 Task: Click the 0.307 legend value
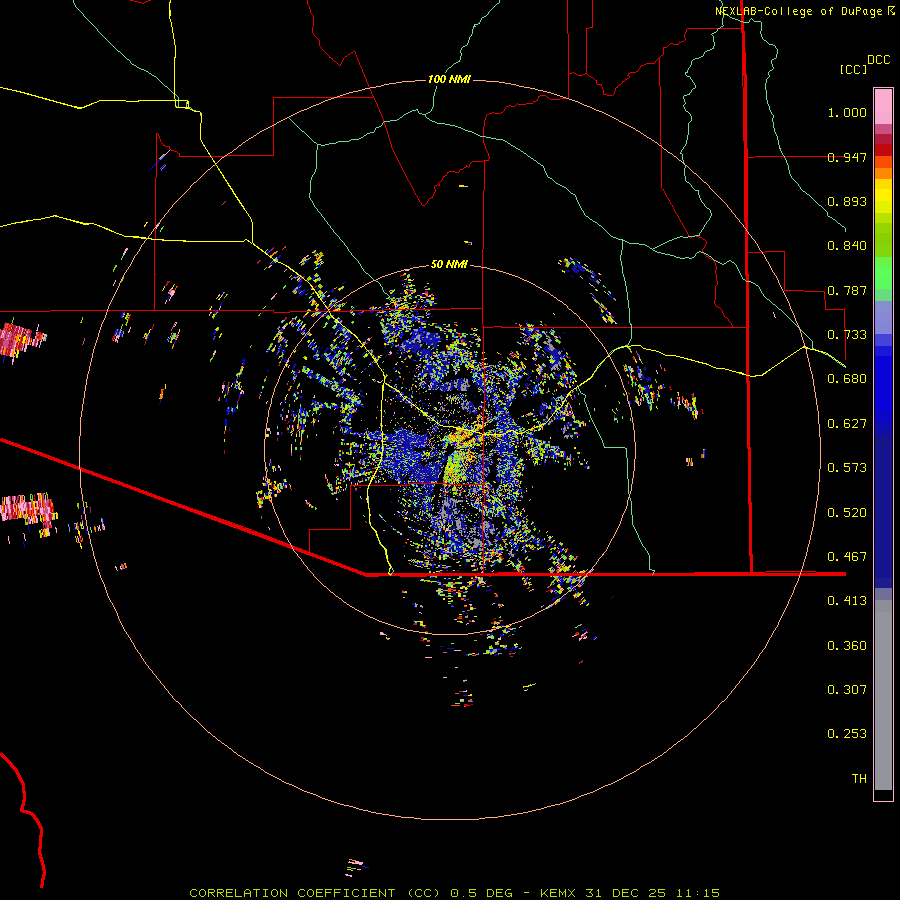pos(847,690)
